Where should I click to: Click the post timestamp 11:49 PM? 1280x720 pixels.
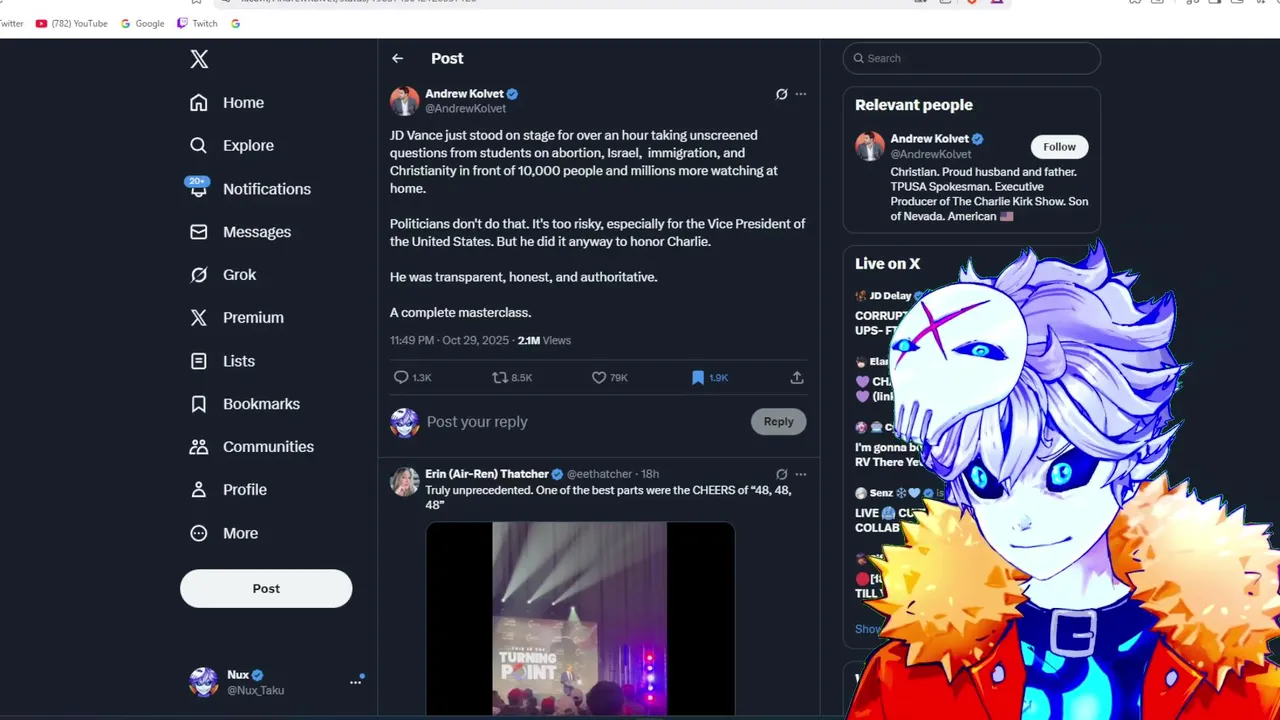pyautogui.click(x=412, y=340)
